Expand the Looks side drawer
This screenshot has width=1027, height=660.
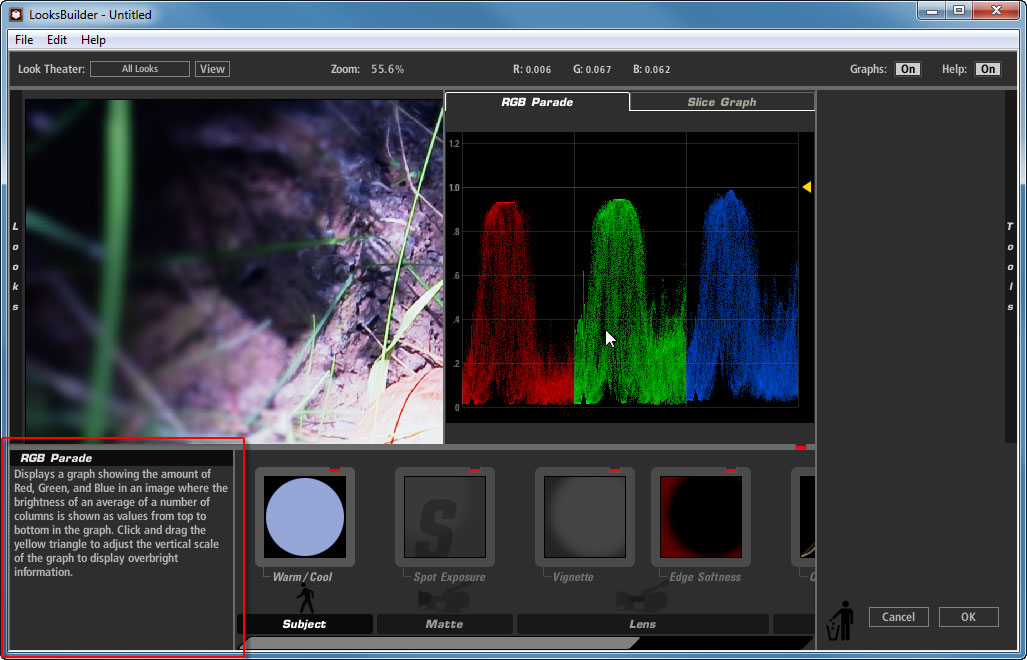15,267
